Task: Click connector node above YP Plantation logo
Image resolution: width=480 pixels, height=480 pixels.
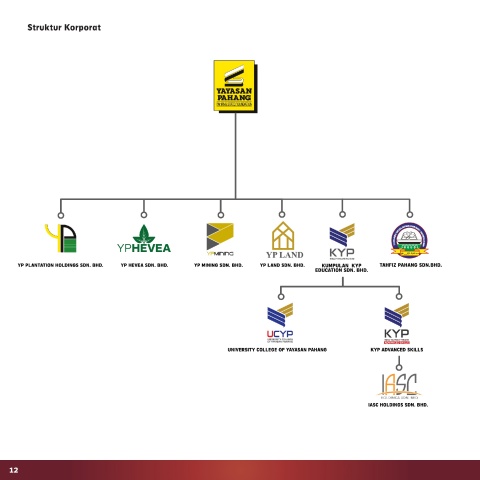Action: pyautogui.click(x=61, y=215)
